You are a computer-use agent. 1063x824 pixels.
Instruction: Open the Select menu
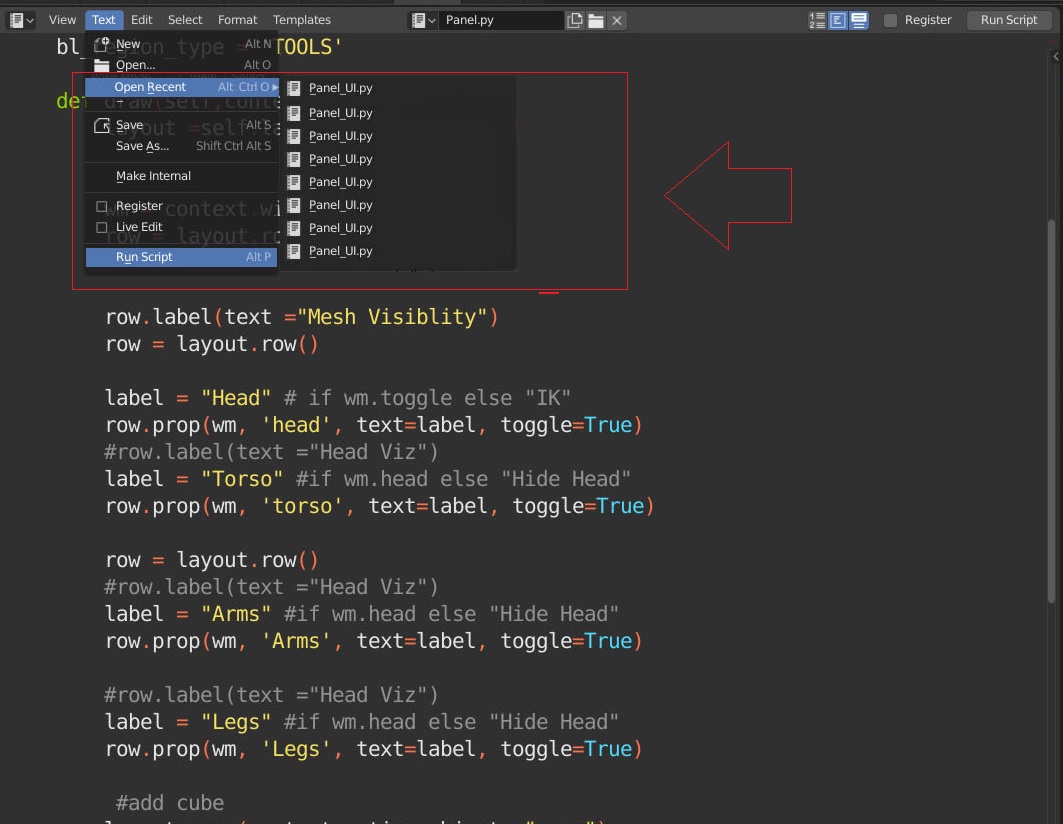(185, 20)
